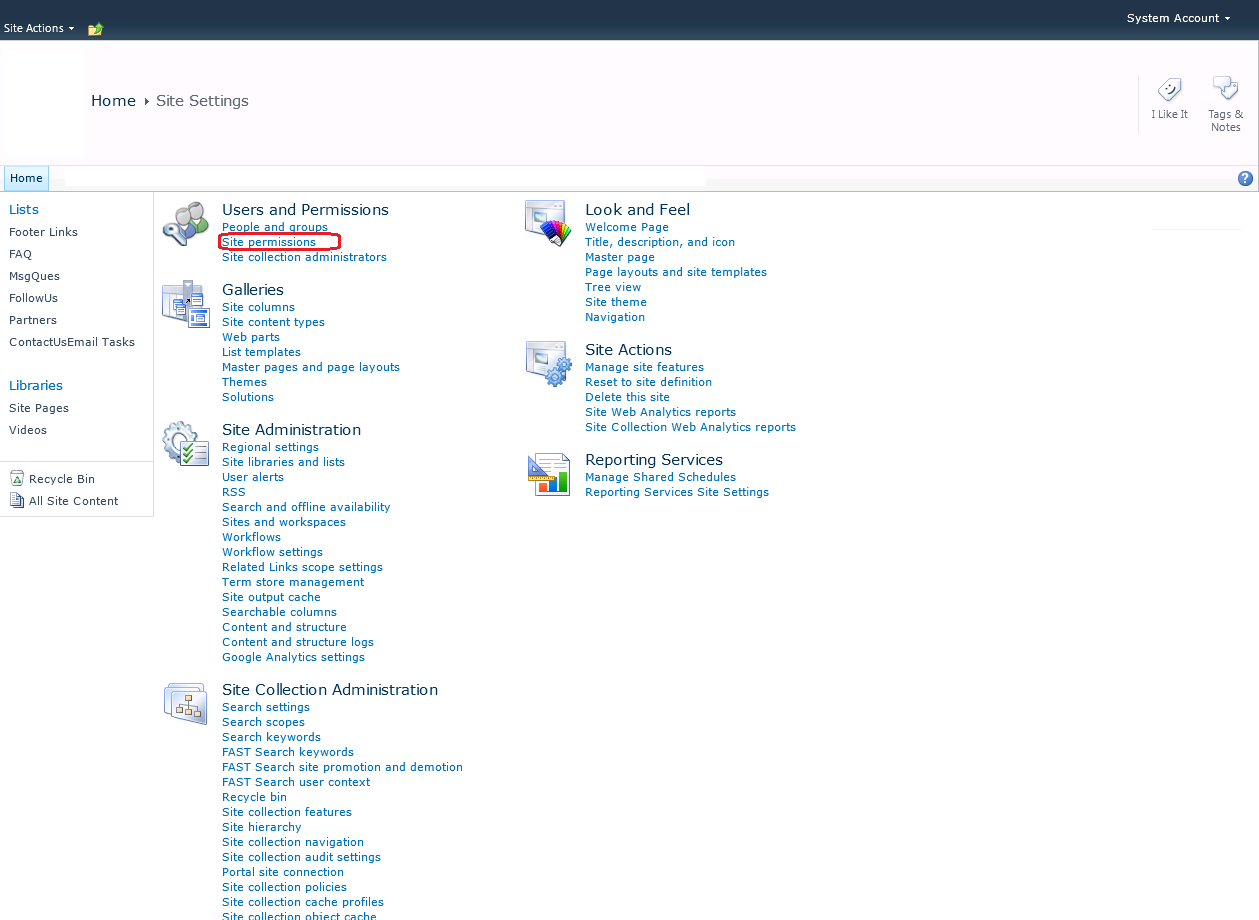Image resolution: width=1259 pixels, height=920 pixels.
Task: Open the System Account dropdown
Action: (1177, 18)
